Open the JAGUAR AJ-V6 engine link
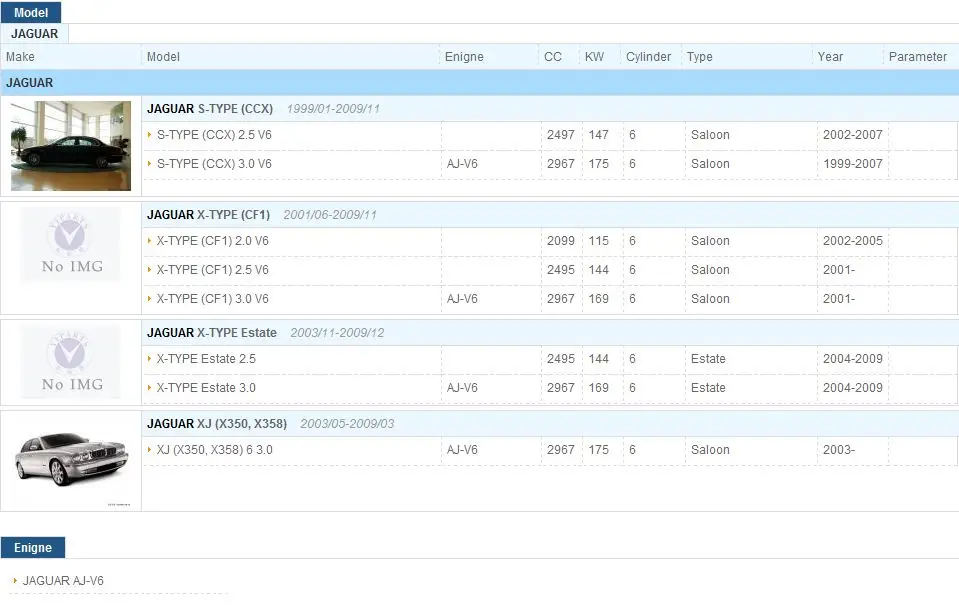The image size is (959, 616). pos(63,581)
